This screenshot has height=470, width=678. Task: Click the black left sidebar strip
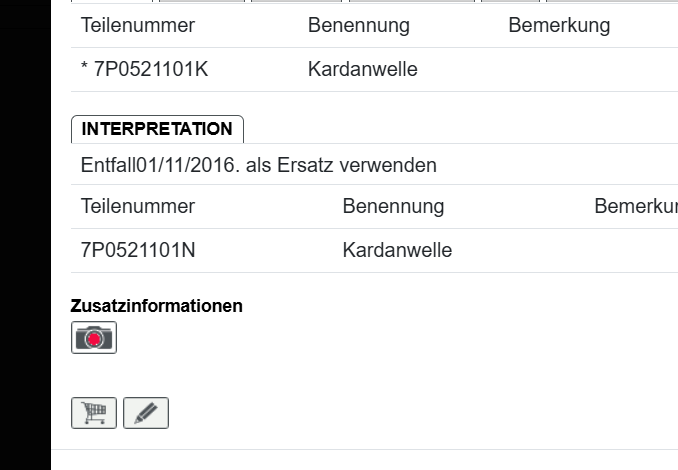(25, 235)
